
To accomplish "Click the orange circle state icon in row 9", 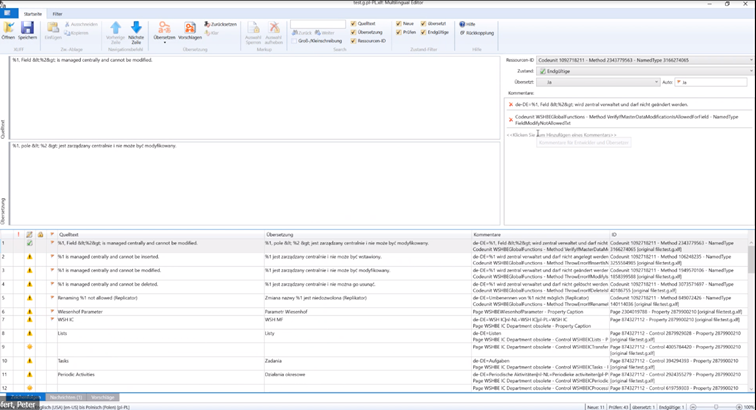I will point(29,347).
